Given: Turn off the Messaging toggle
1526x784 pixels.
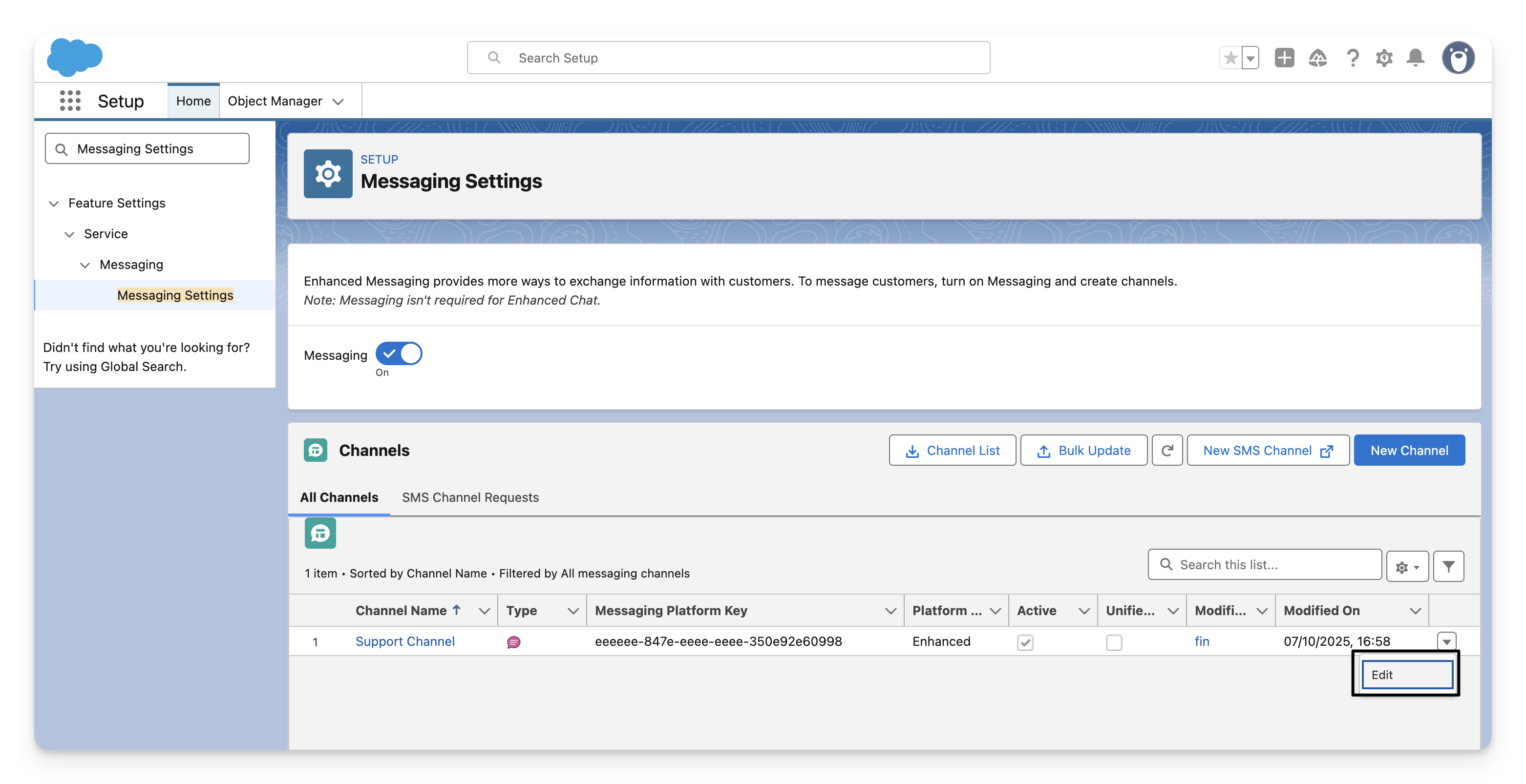Looking at the screenshot, I should coord(399,354).
